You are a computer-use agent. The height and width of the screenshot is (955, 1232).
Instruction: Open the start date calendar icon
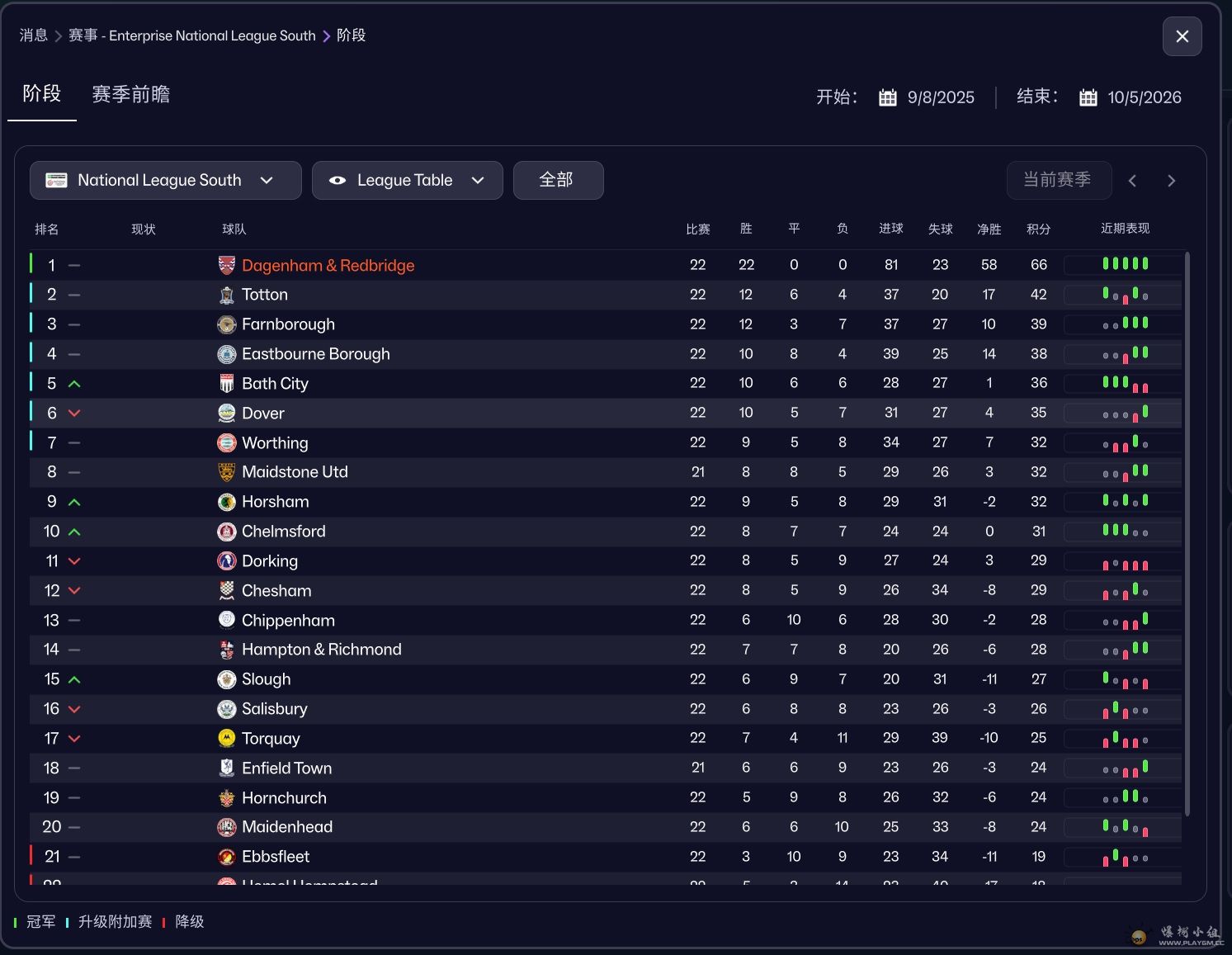coord(887,97)
